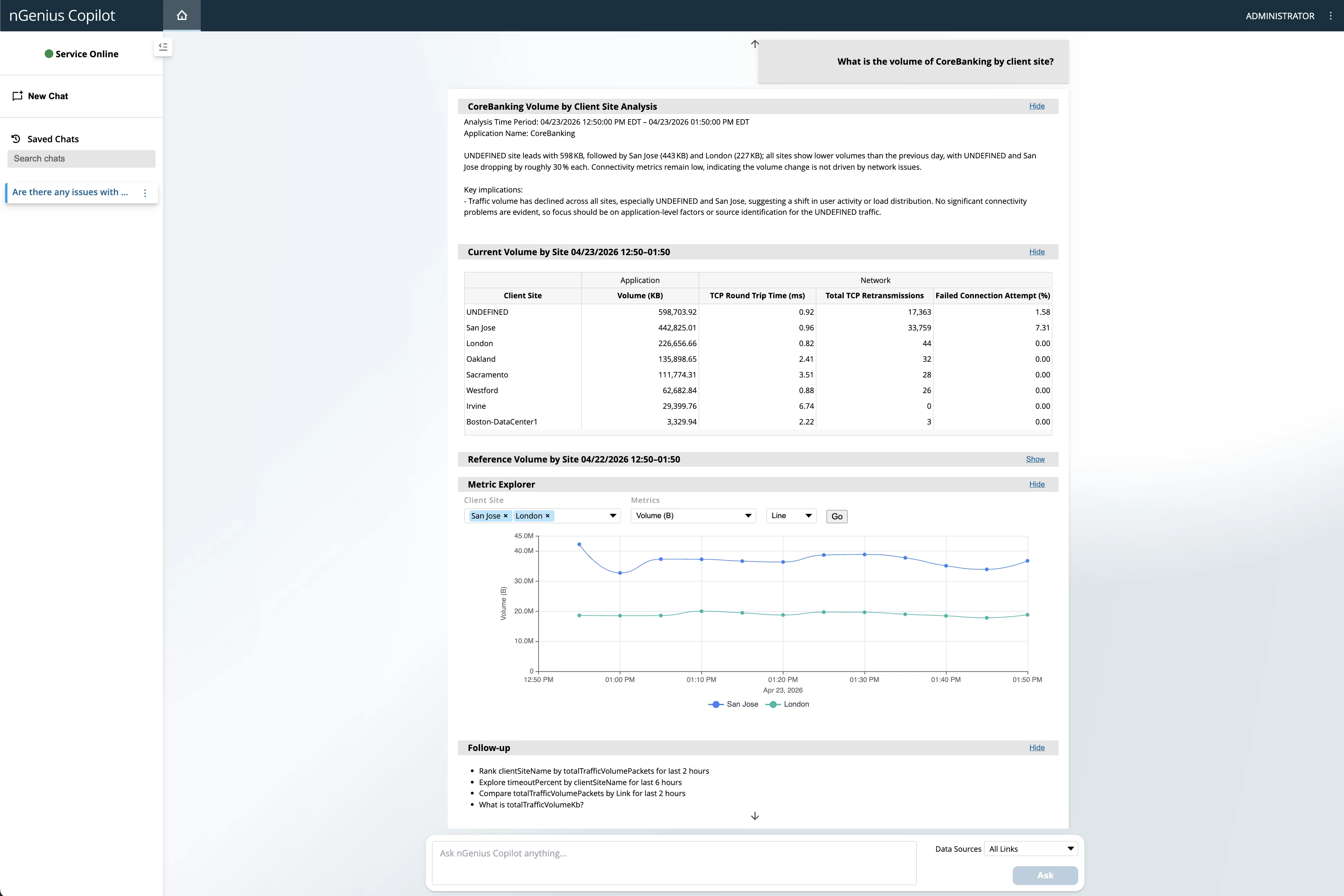
Task: Open the Line chart type dropdown
Action: click(791, 516)
